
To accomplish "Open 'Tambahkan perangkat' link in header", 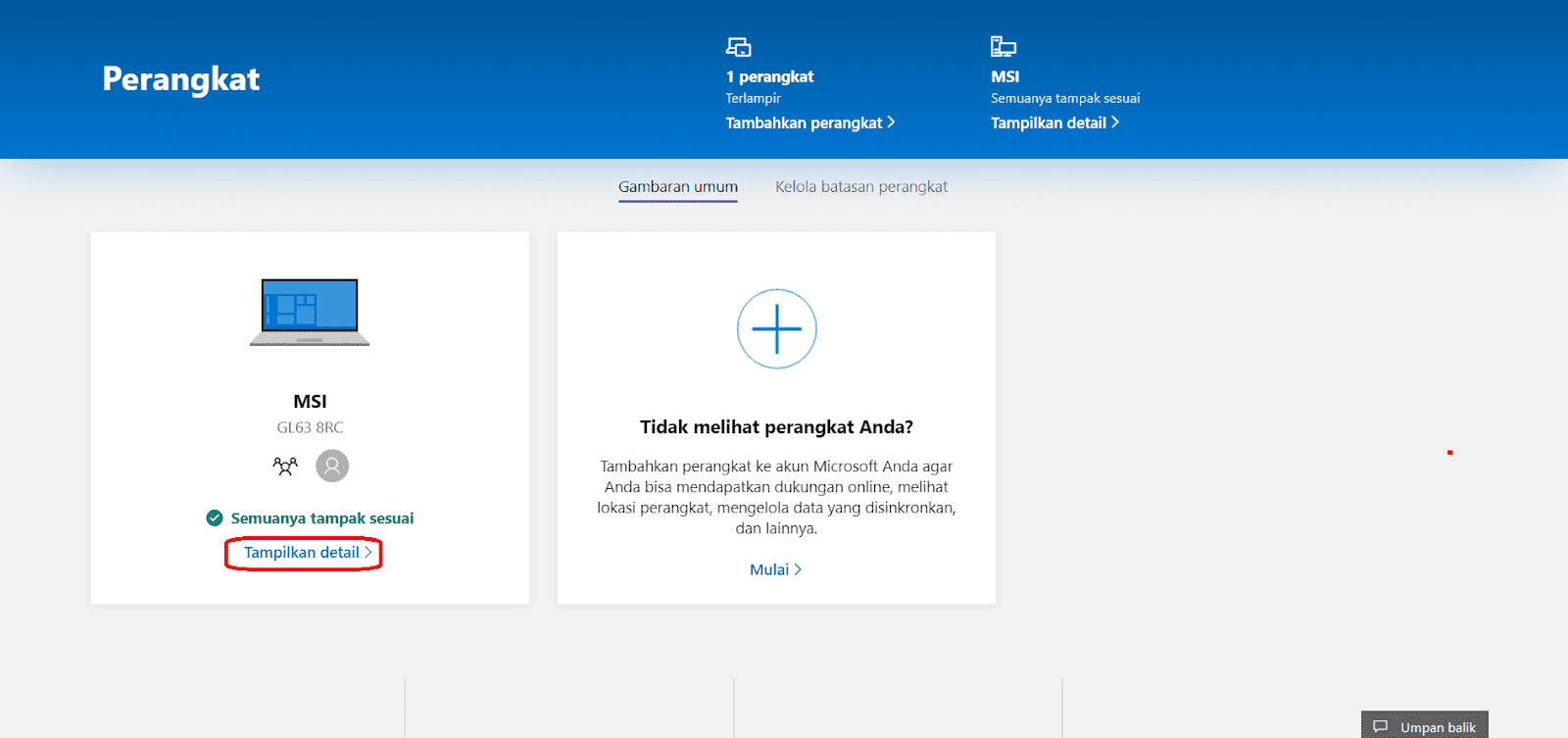I will pyautogui.click(x=810, y=123).
